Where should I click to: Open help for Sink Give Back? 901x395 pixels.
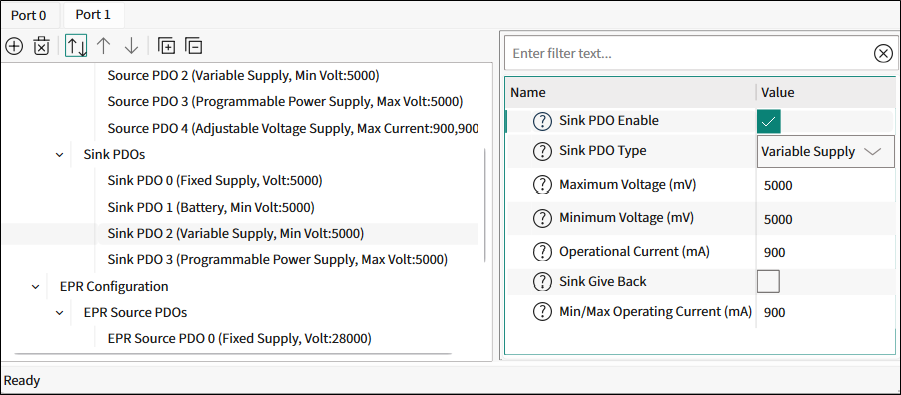click(542, 282)
